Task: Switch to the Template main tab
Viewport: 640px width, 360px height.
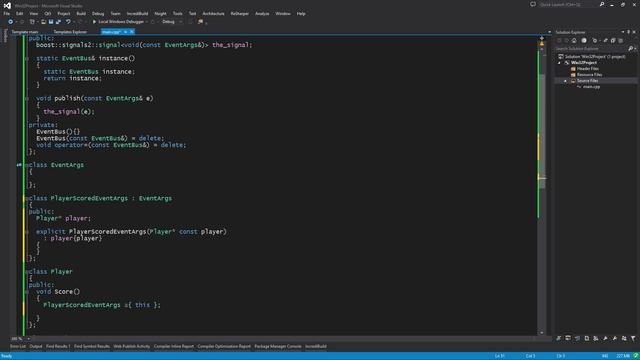Action: pyautogui.click(x=25, y=32)
